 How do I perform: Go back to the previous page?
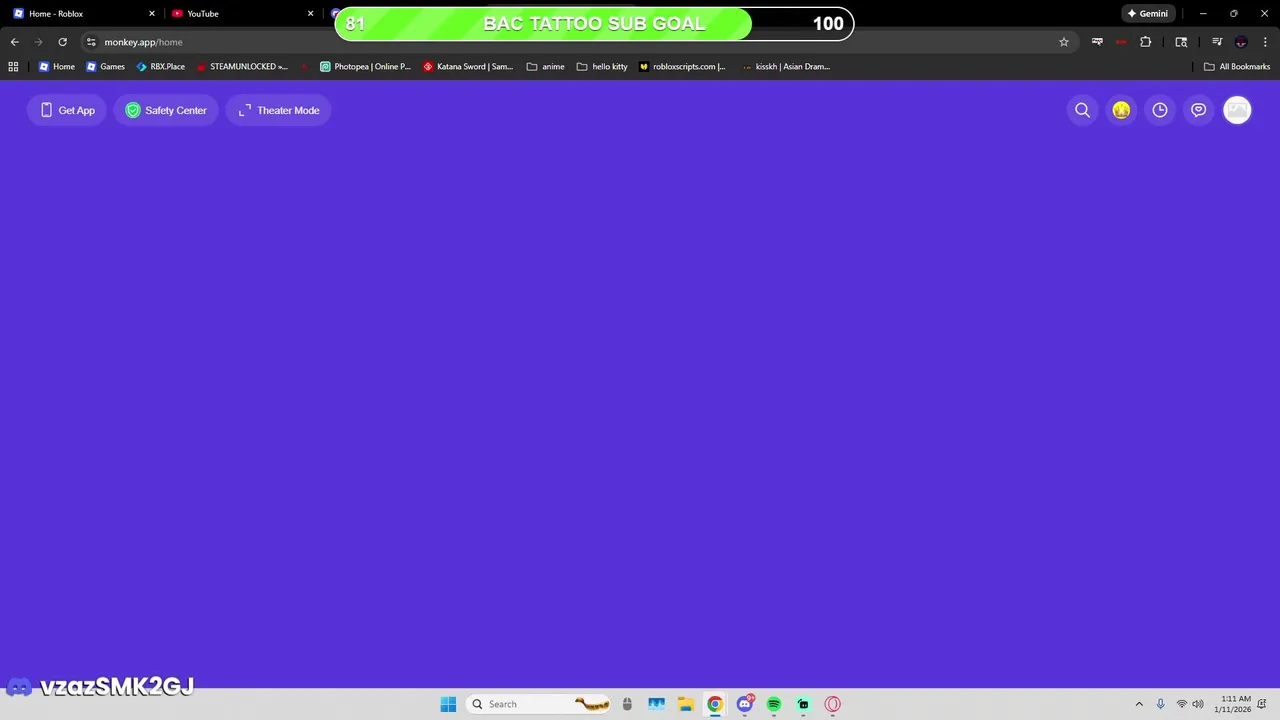coord(15,42)
